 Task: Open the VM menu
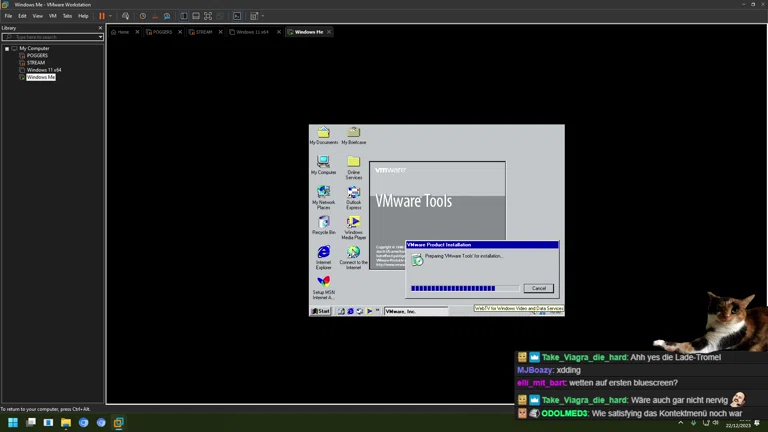pyautogui.click(x=52, y=16)
